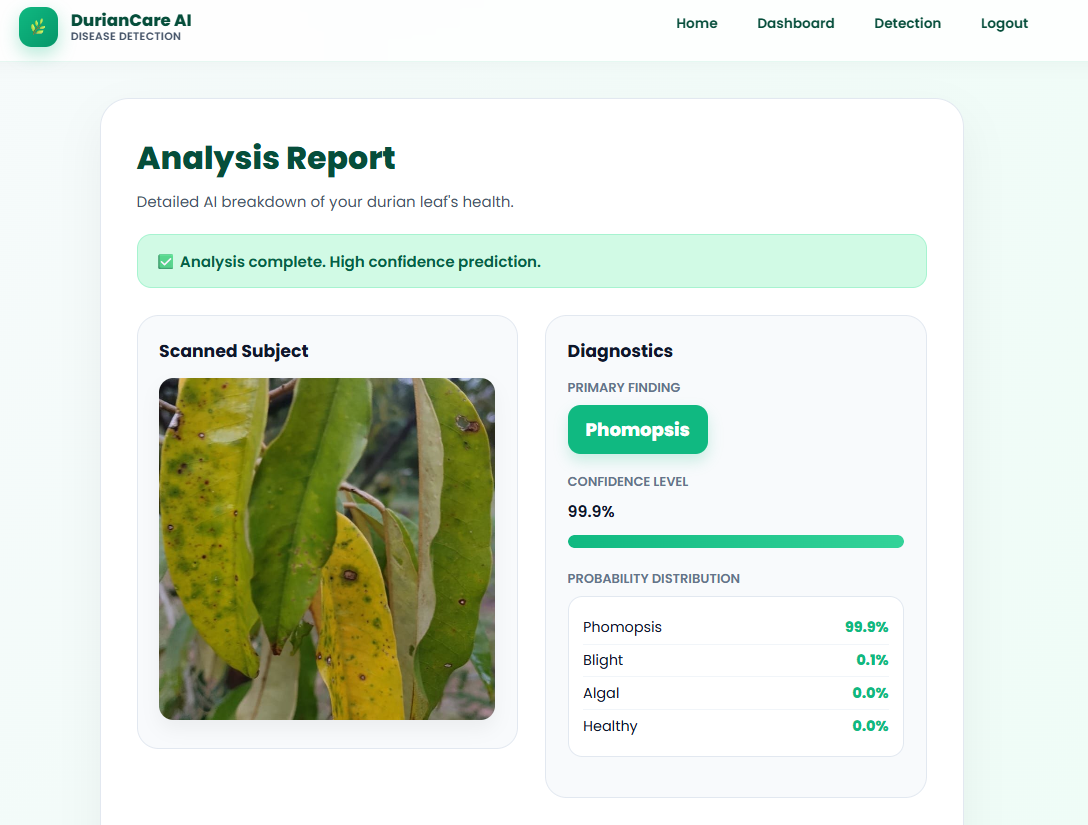Click the 'Scanned Subject' heading

pyautogui.click(x=233, y=351)
